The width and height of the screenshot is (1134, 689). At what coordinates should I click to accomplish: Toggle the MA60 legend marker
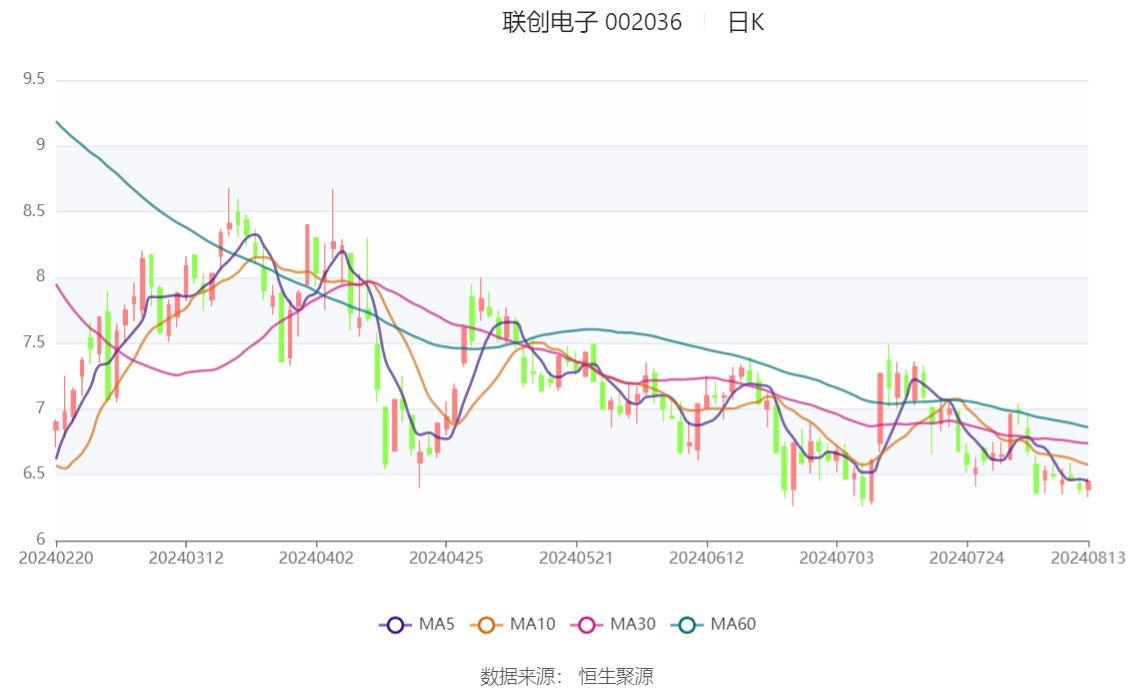click(x=687, y=625)
